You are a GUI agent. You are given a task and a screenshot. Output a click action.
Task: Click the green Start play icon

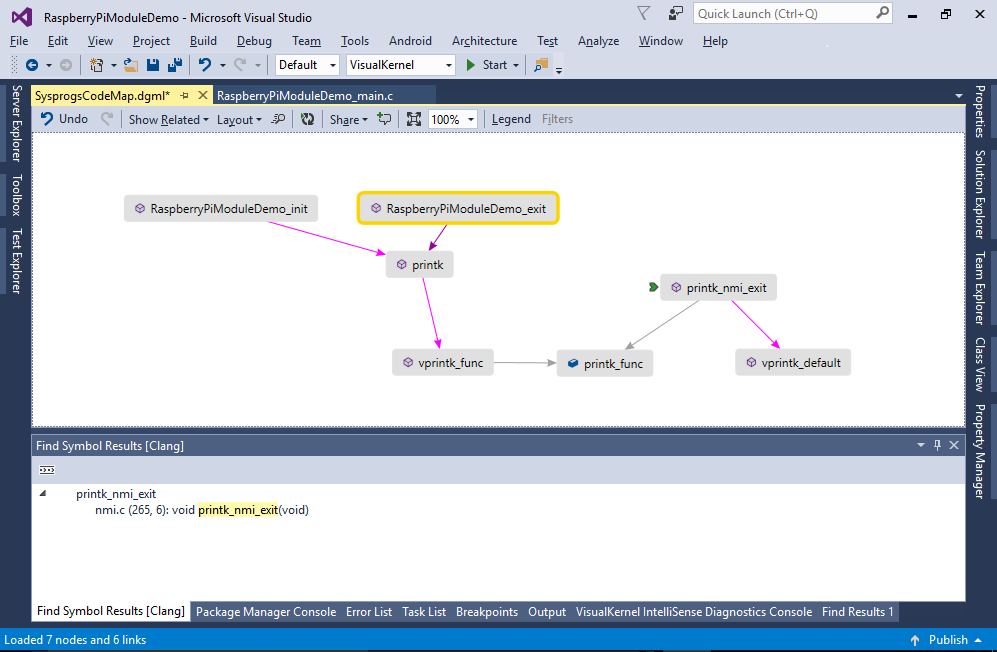tap(471, 65)
